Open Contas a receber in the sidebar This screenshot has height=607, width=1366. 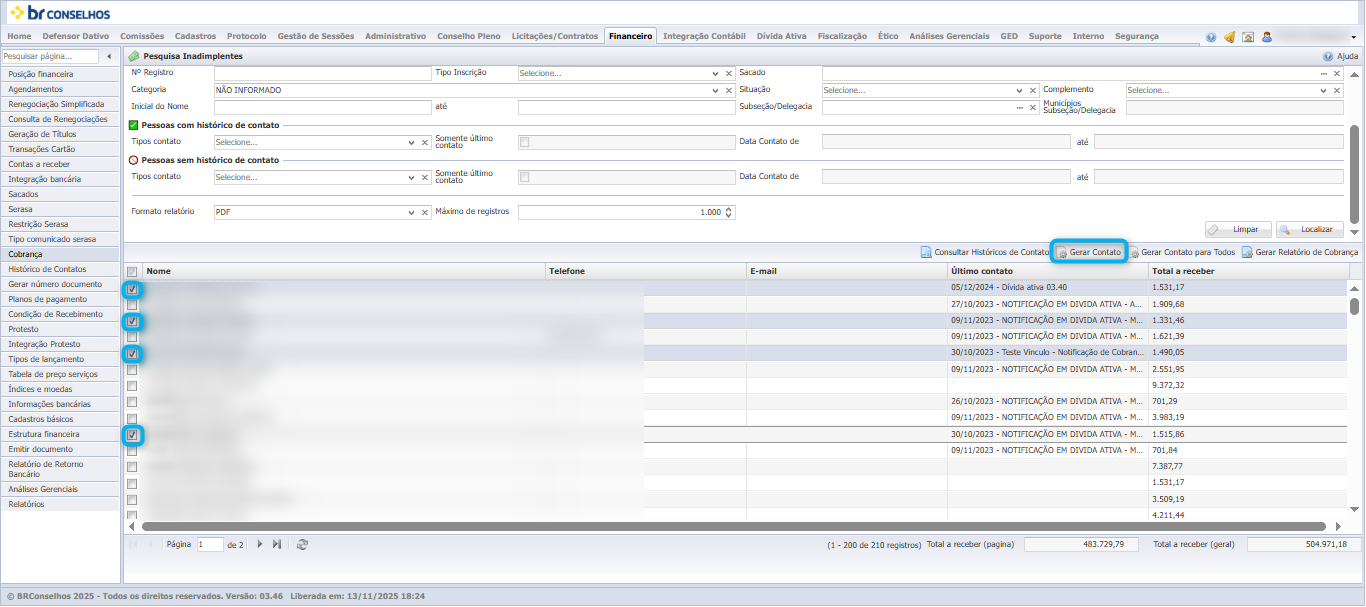(x=61, y=164)
